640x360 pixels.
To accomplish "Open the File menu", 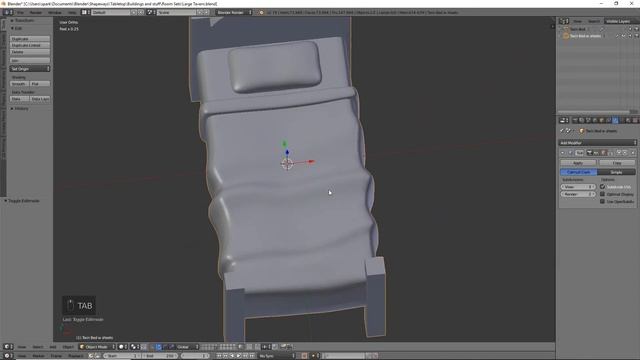I will tap(20, 13).
